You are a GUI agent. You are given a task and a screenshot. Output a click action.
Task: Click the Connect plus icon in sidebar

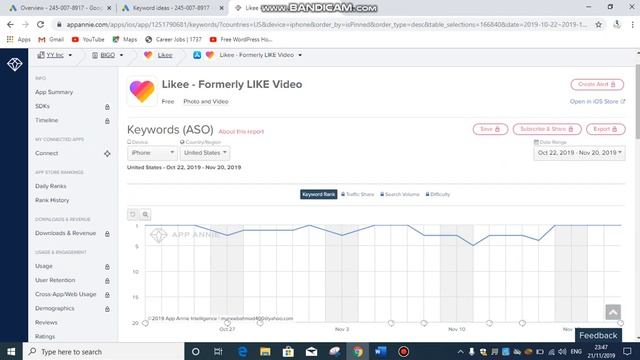[x=107, y=153]
